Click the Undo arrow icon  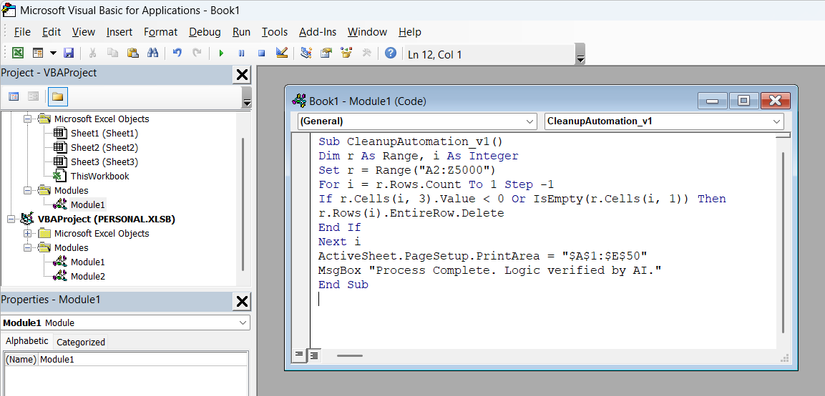pos(177,53)
